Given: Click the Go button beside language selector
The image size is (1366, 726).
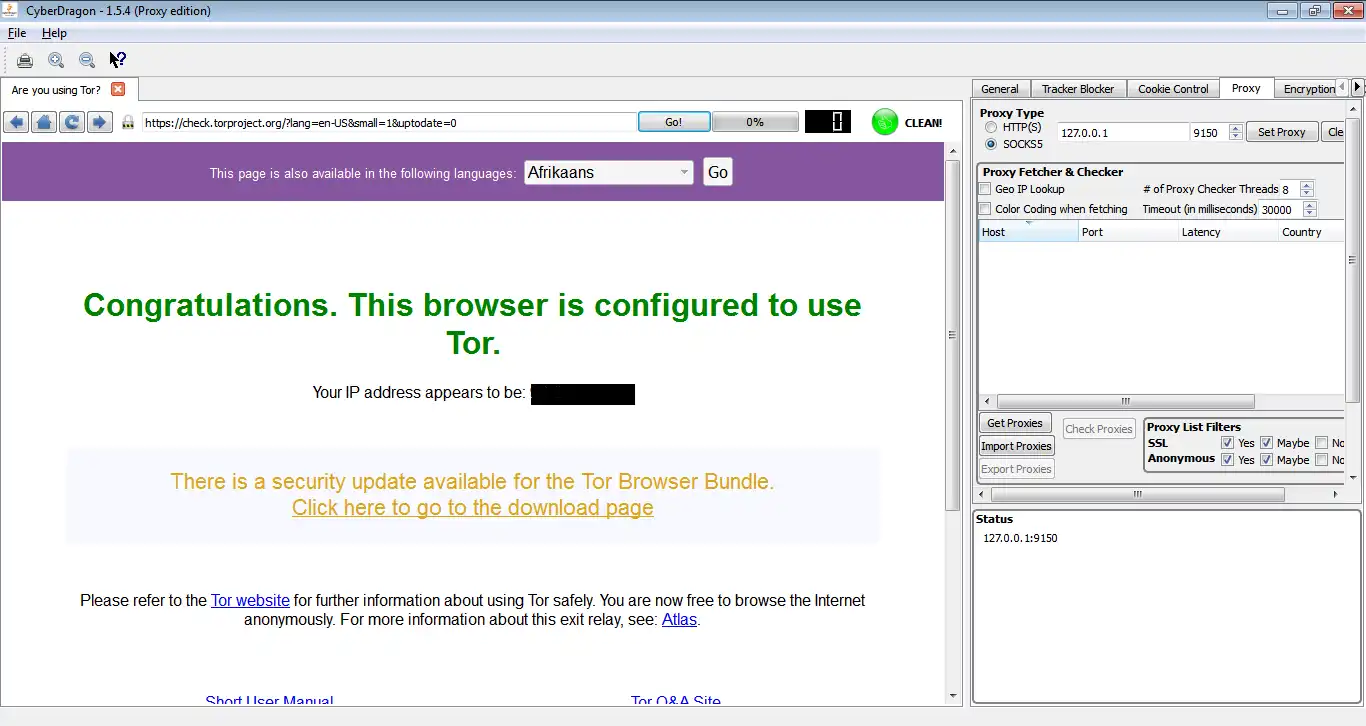Looking at the screenshot, I should pyautogui.click(x=718, y=172).
